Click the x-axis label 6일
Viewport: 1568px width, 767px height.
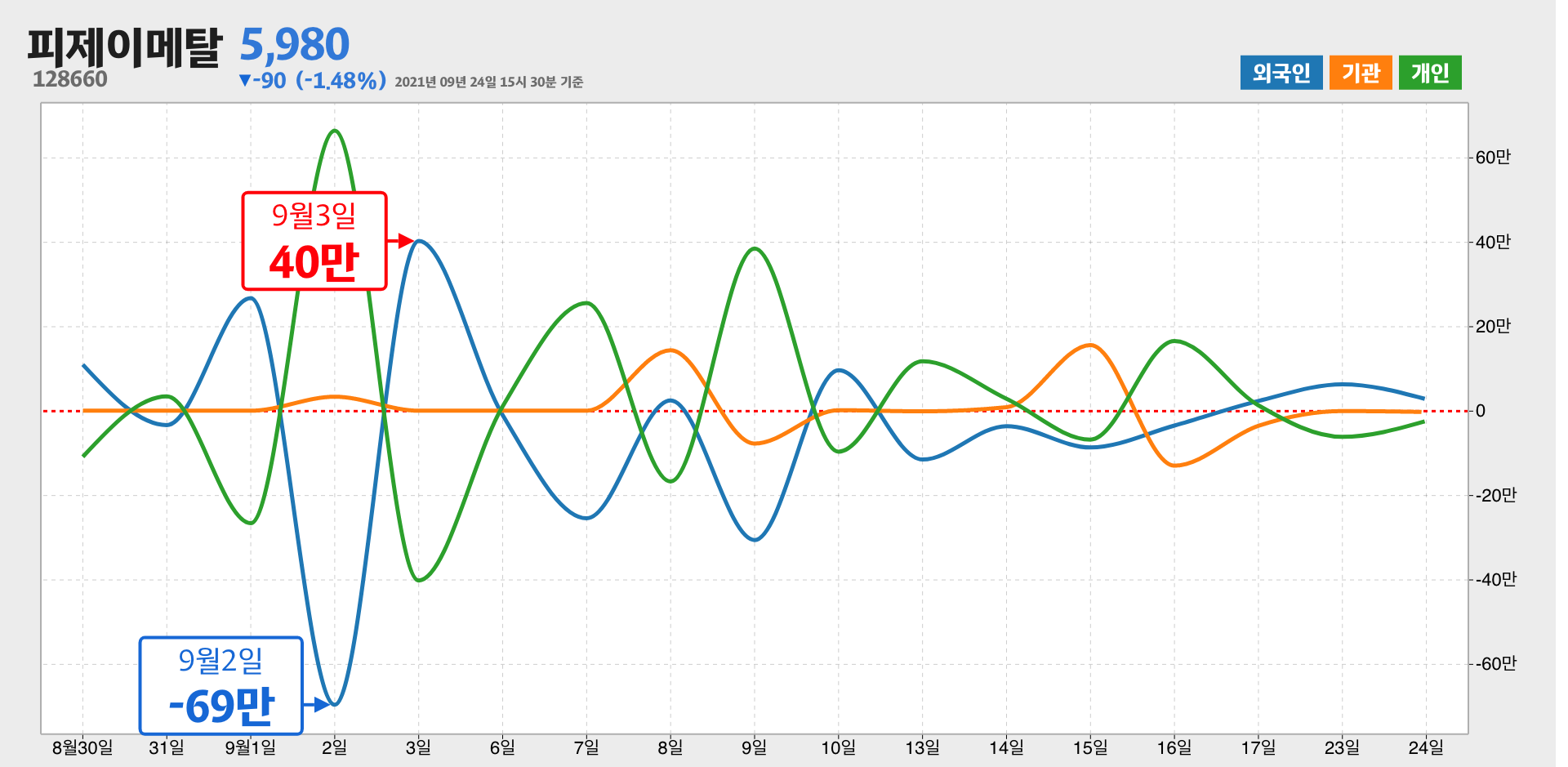point(502,747)
